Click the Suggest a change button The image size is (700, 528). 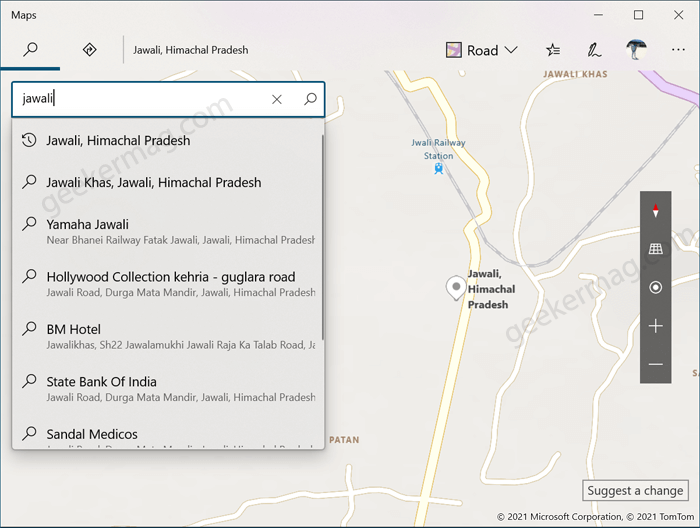pos(635,491)
